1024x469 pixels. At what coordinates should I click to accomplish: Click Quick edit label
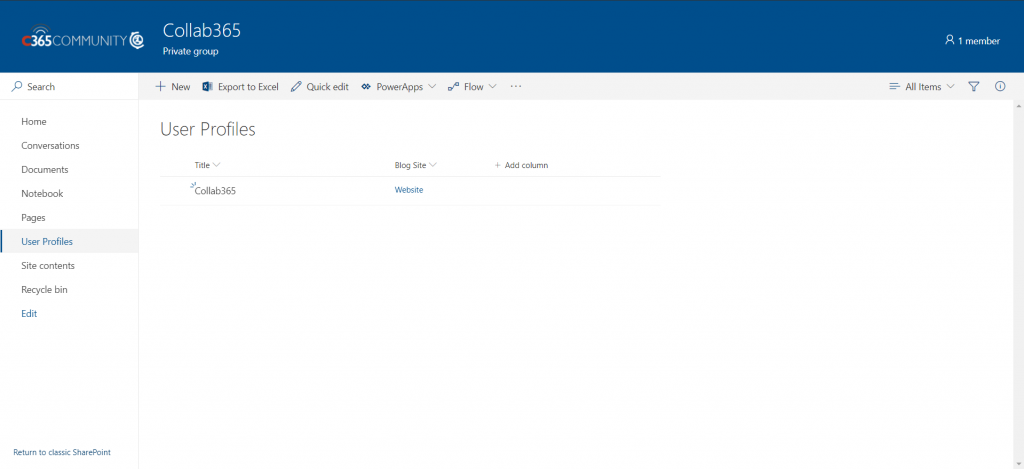pyautogui.click(x=328, y=86)
